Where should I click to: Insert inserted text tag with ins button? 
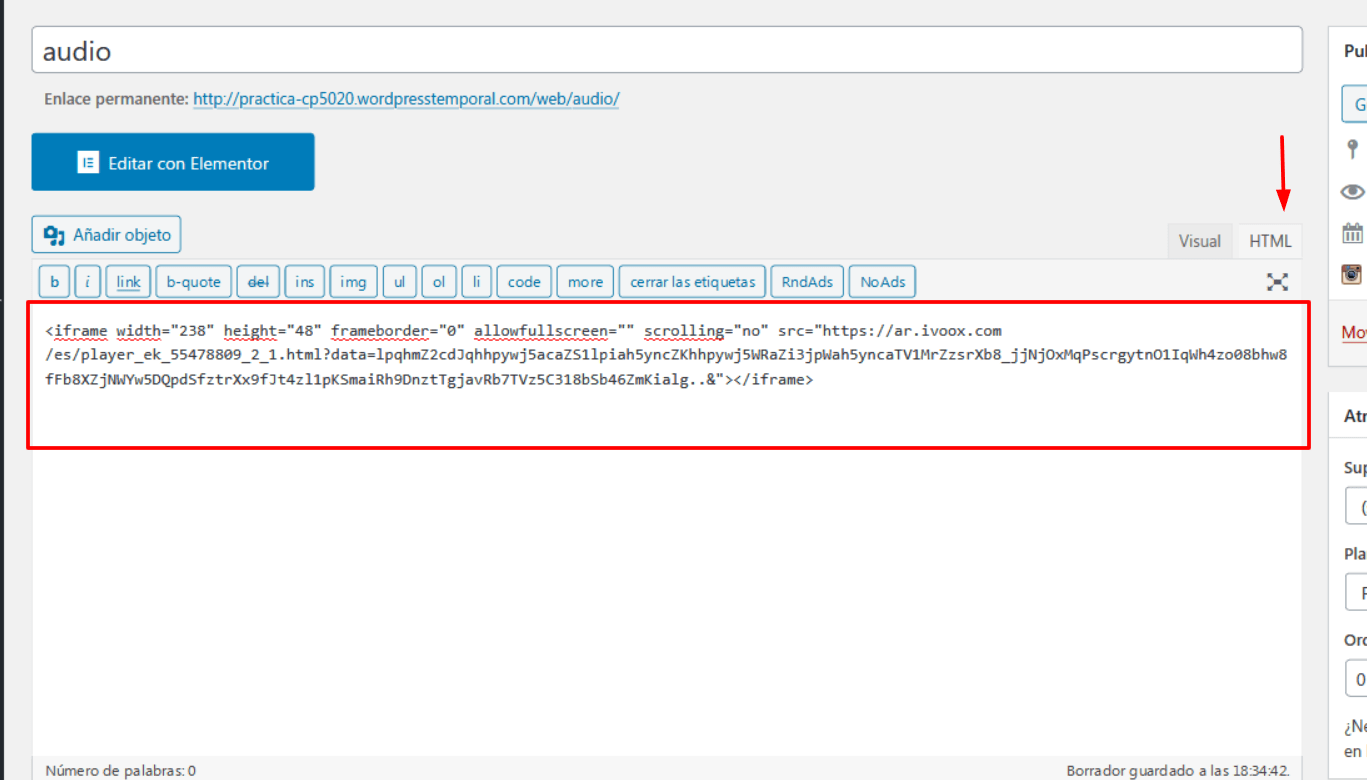coord(305,282)
